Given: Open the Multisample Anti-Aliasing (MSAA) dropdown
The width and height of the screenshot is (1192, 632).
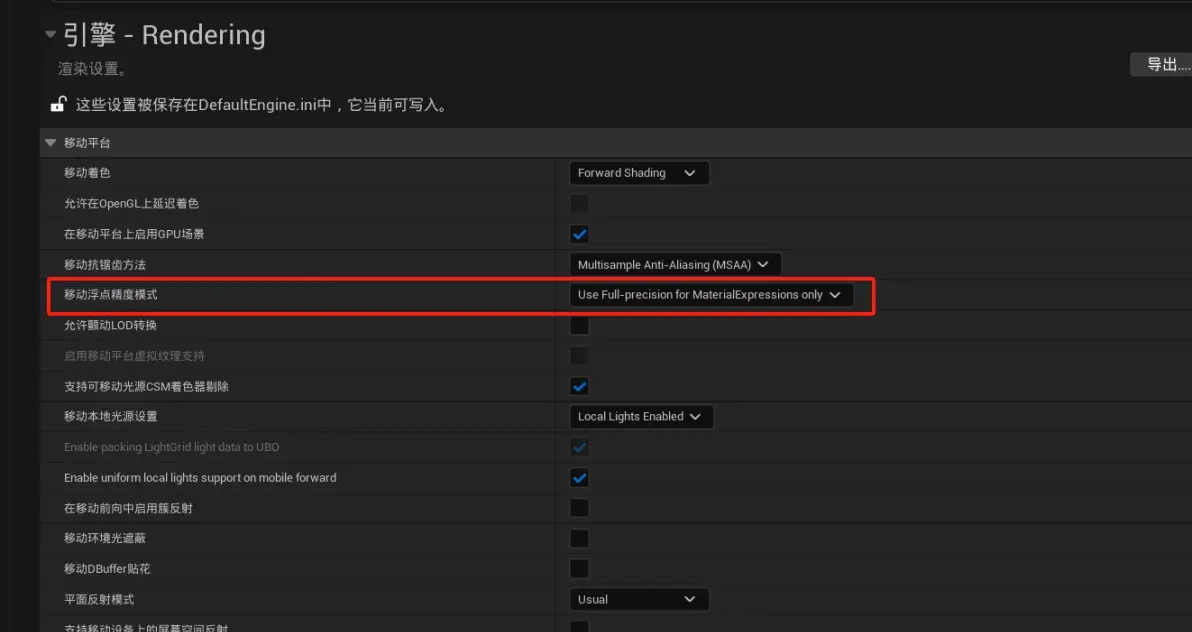Looking at the screenshot, I should (674, 265).
